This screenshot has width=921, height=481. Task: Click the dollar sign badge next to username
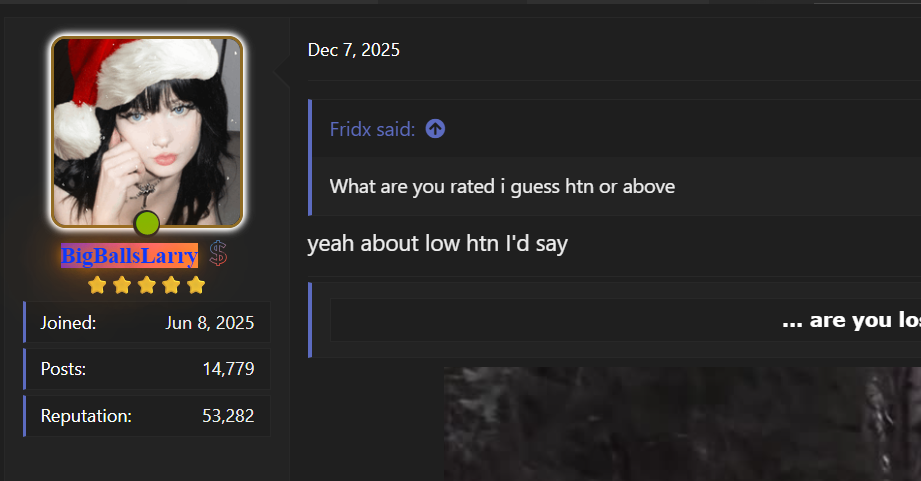(x=219, y=254)
